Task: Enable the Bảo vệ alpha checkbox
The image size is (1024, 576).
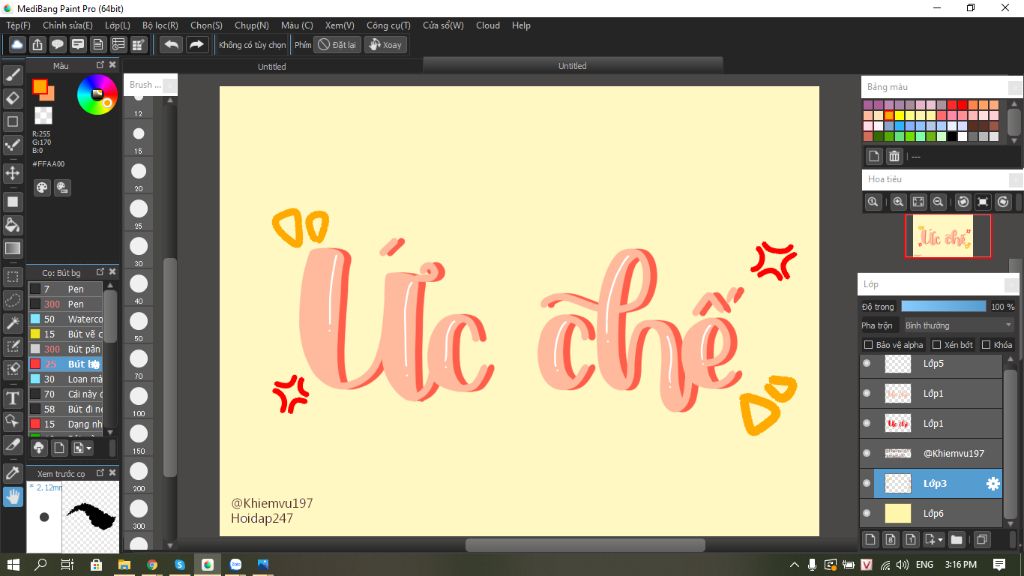Action: point(868,344)
